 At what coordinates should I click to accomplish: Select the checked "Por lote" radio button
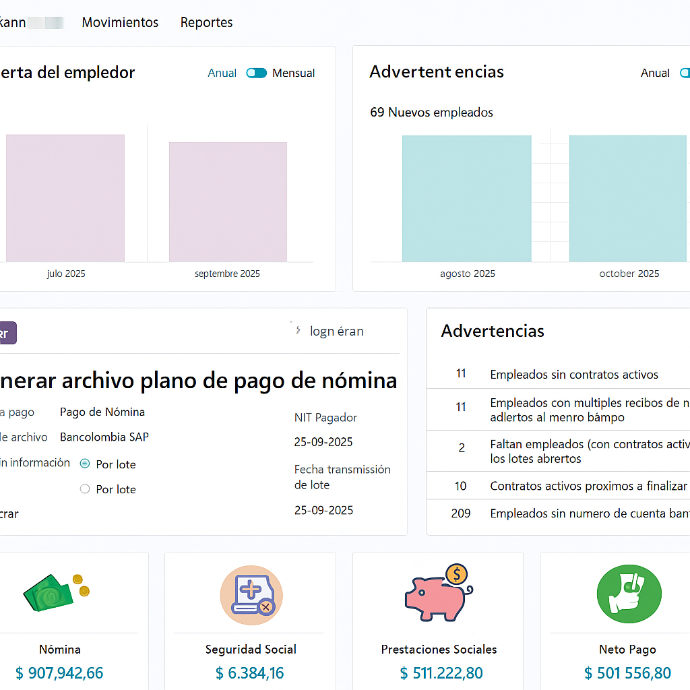pyautogui.click(x=85, y=464)
